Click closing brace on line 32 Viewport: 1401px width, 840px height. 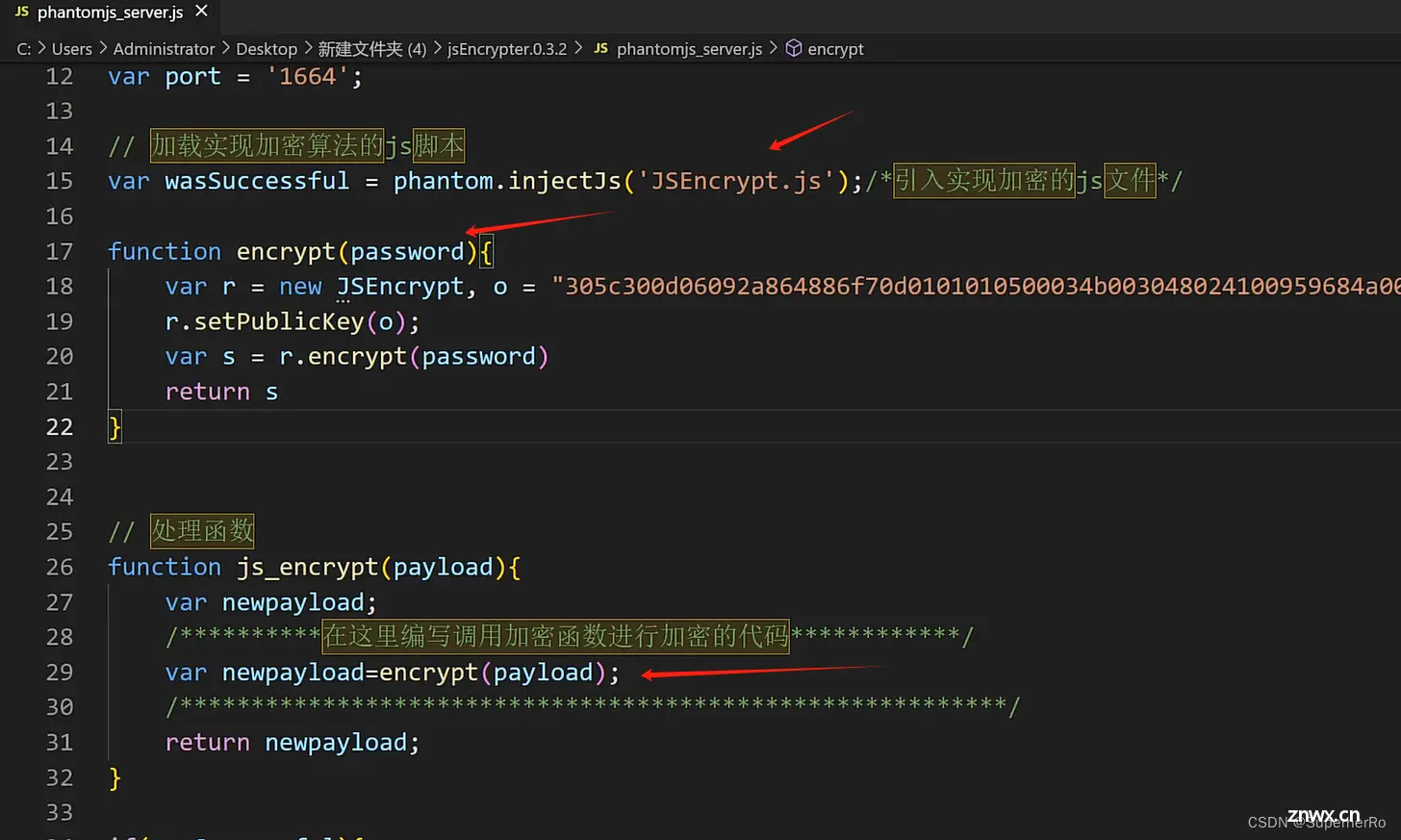pyautogui.click(x=115, y=777)
